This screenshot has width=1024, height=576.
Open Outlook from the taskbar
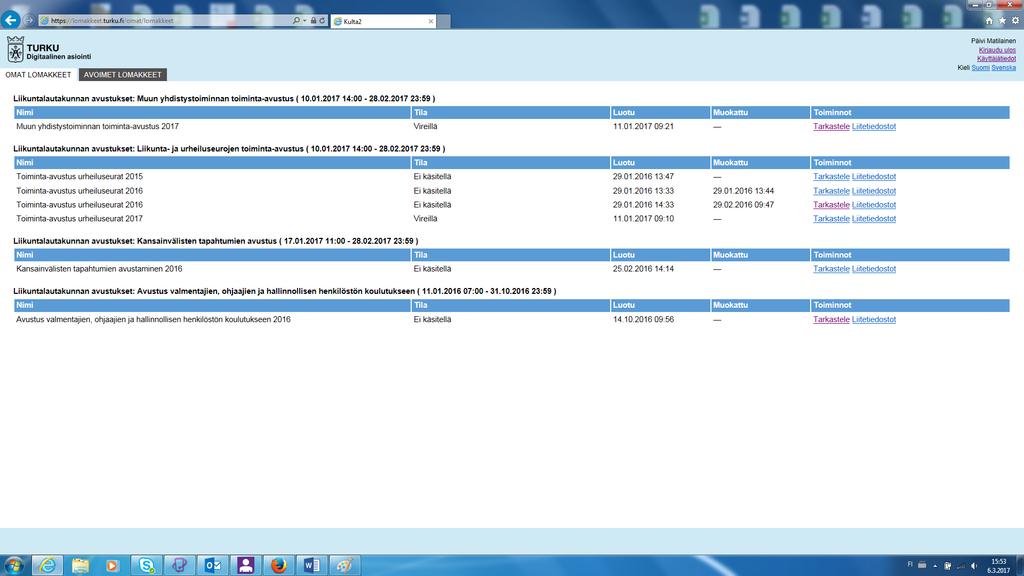212,566
